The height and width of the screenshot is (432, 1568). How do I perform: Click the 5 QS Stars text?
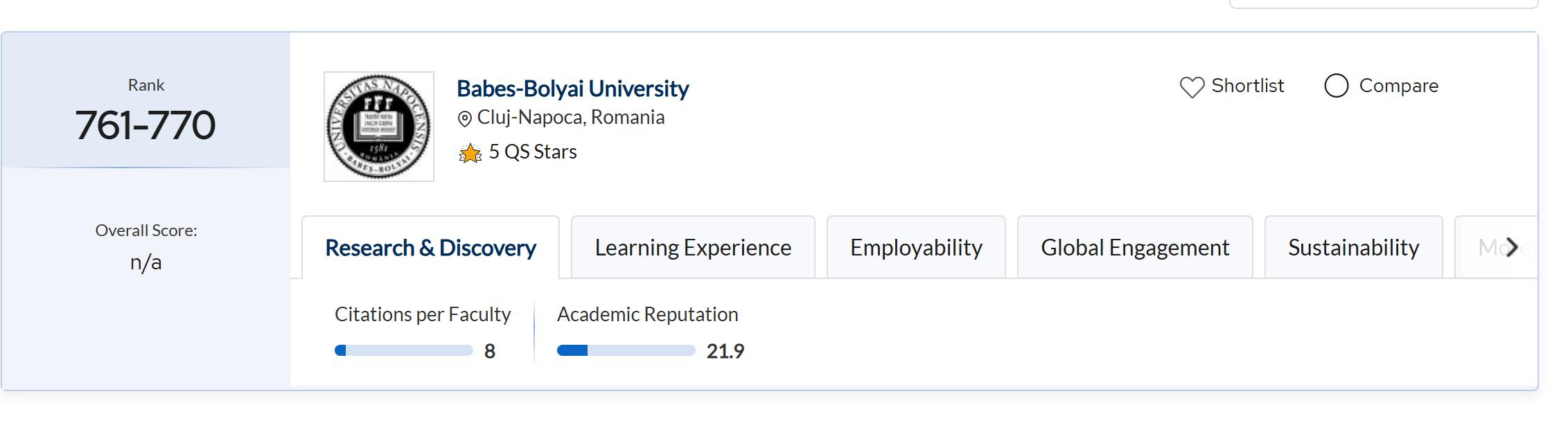(x=533, y=152)
